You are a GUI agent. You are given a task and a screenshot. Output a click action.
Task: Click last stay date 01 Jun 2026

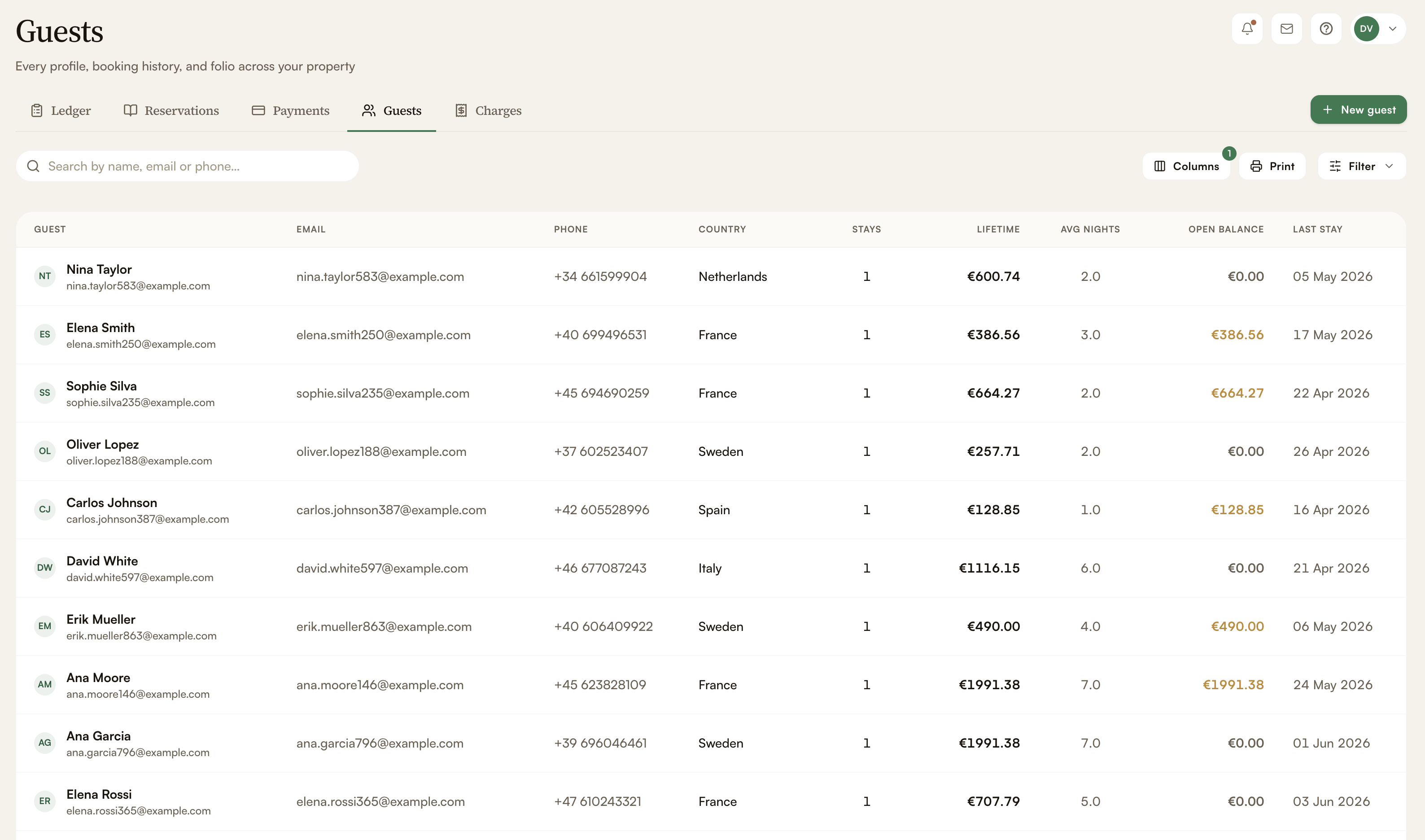tap(1331, 743)
